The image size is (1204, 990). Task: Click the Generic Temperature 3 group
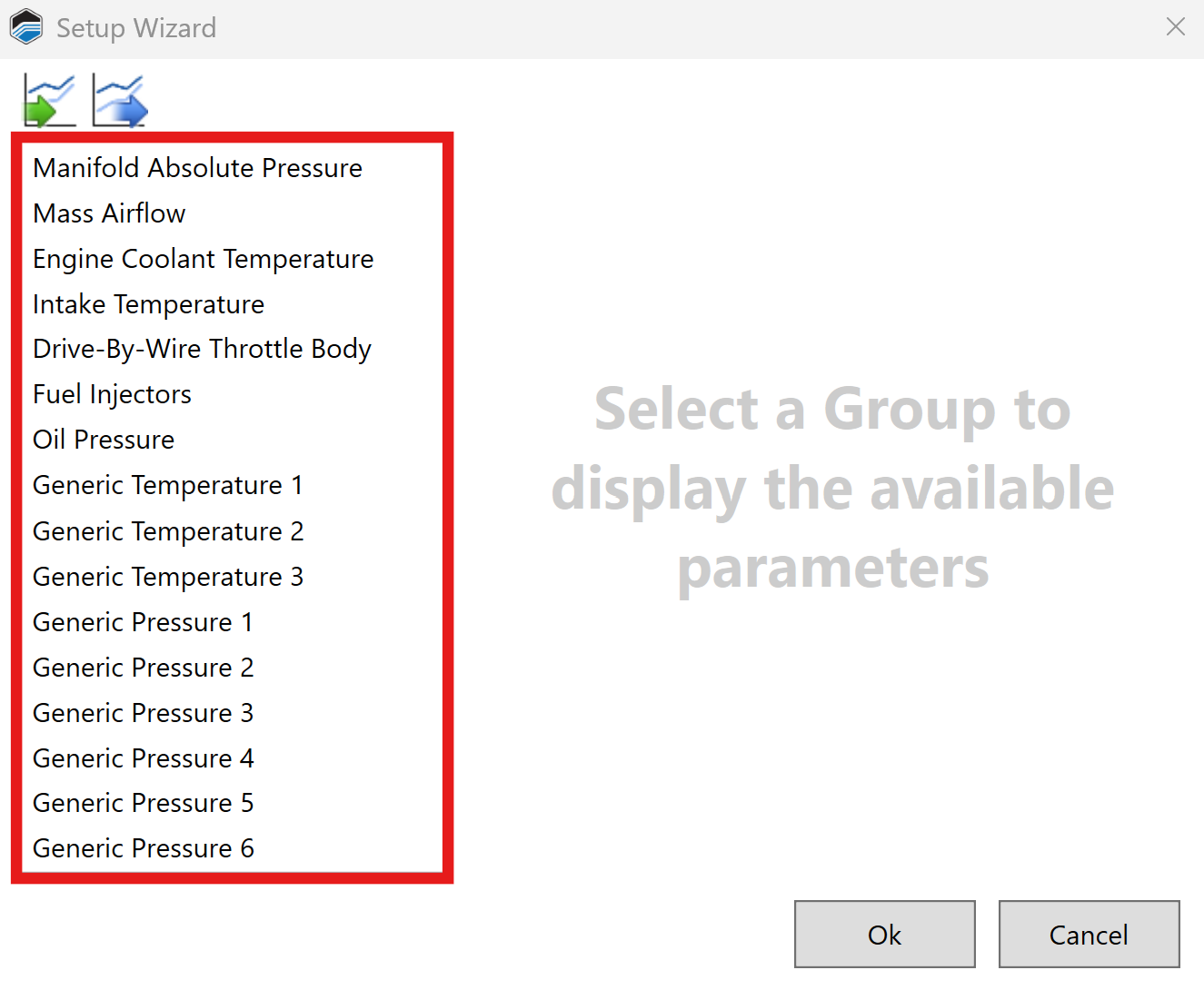pos(168,577)
